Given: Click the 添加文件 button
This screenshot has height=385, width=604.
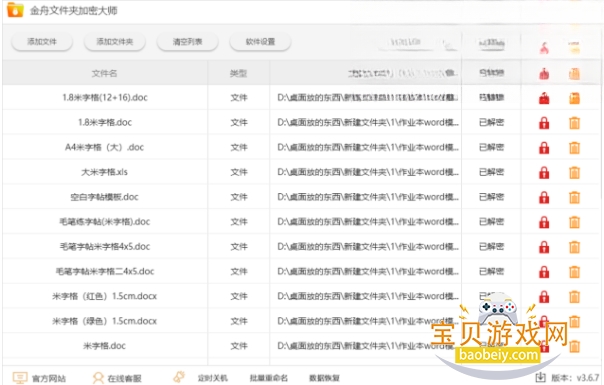Looking at the screenshot, I should [x=42, y=42].
